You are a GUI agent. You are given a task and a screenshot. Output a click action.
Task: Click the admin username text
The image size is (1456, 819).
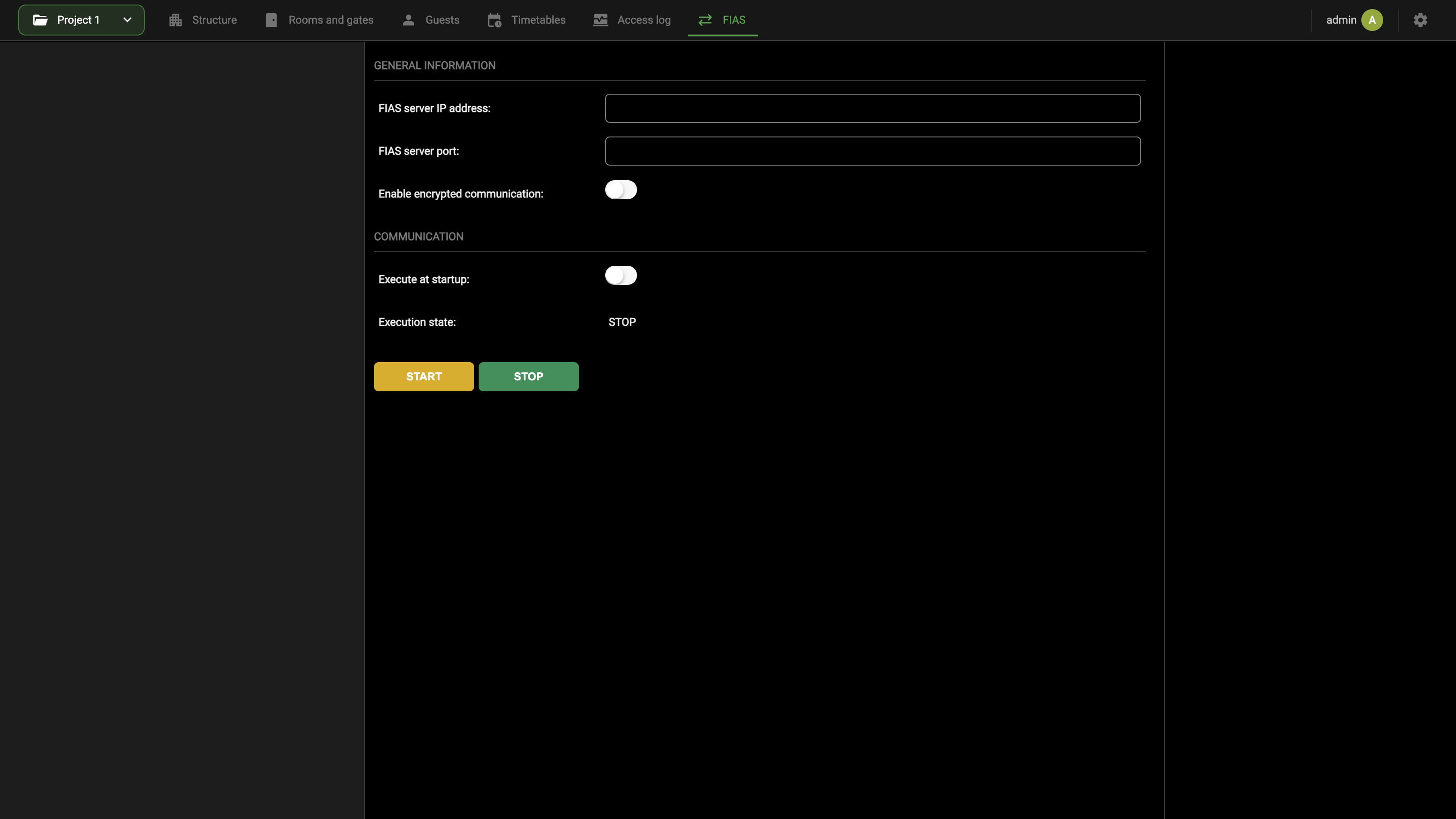pos(1341,20)
